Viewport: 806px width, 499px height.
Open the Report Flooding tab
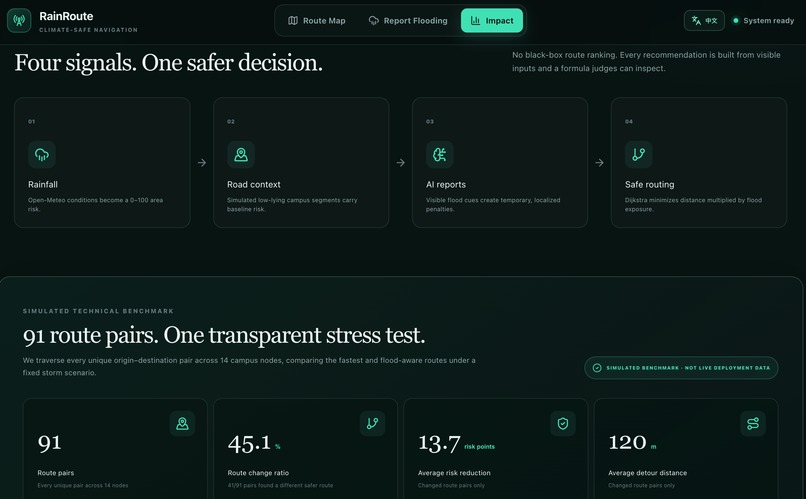click(408, 21)
